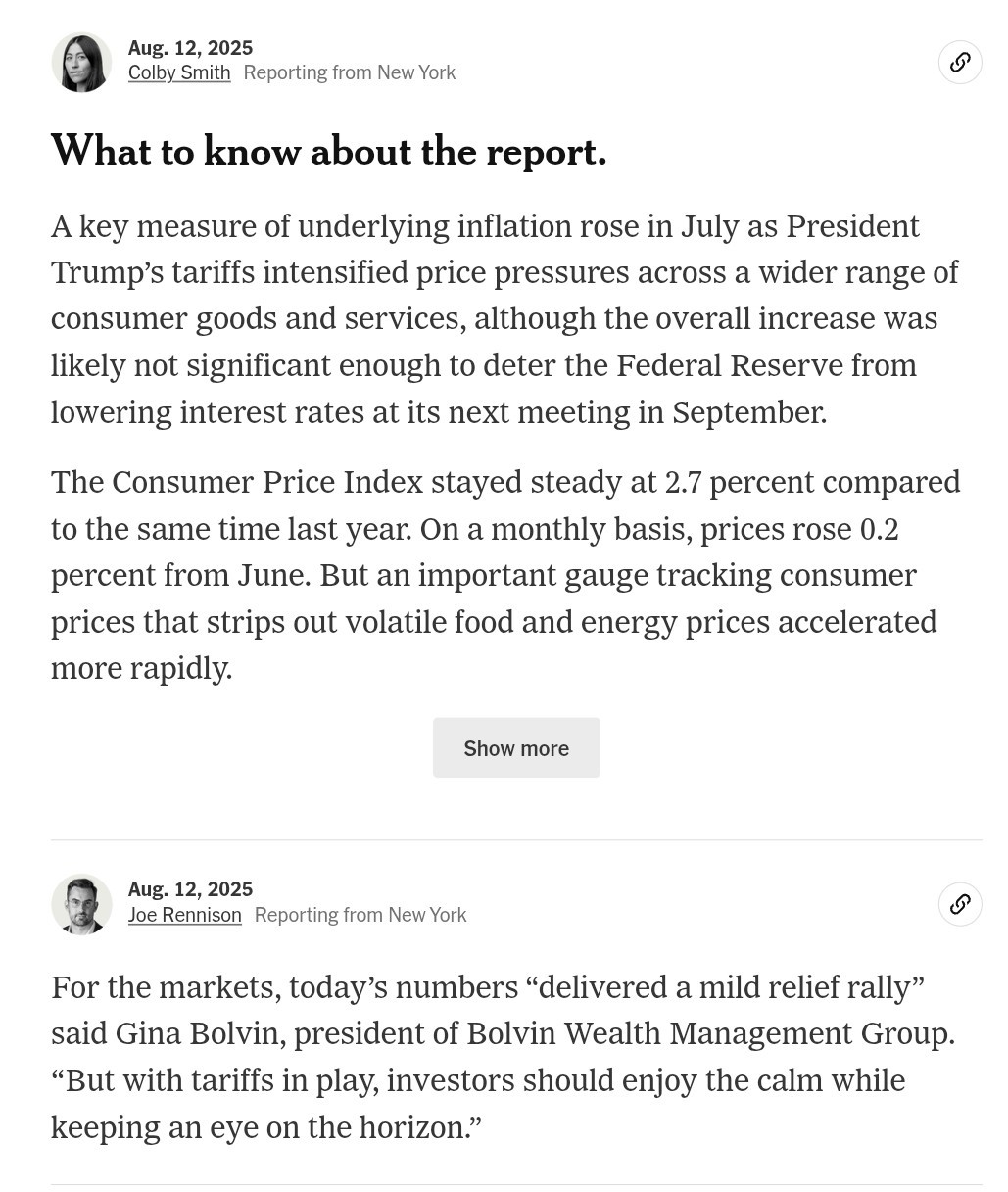This screenshot has width=1008, height=1192.
Task: Click the paragraph starting "For the markets"
Action: (x=504, y=1057)
